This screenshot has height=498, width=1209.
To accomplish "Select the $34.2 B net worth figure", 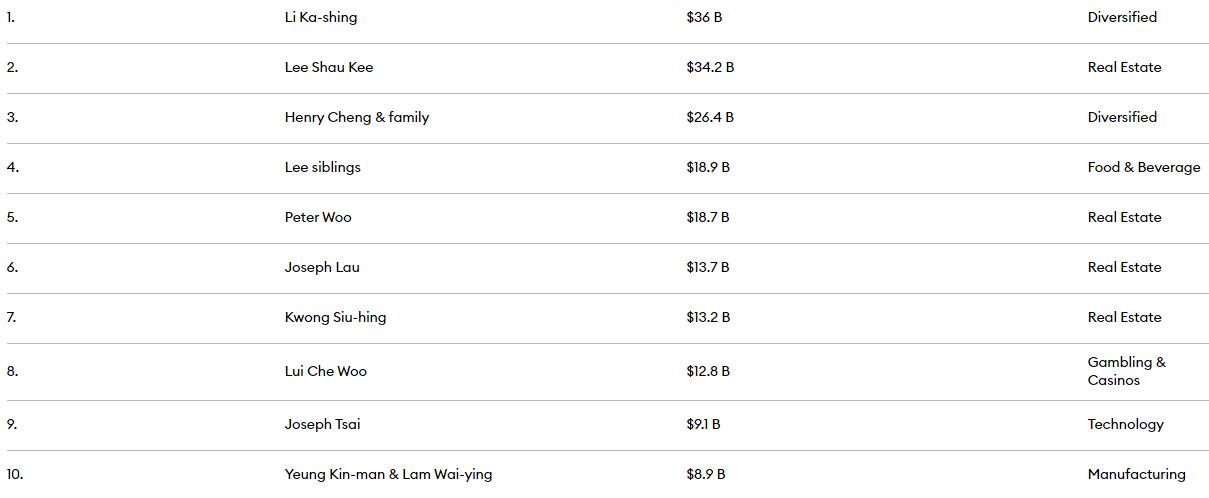I will point(709,67).
